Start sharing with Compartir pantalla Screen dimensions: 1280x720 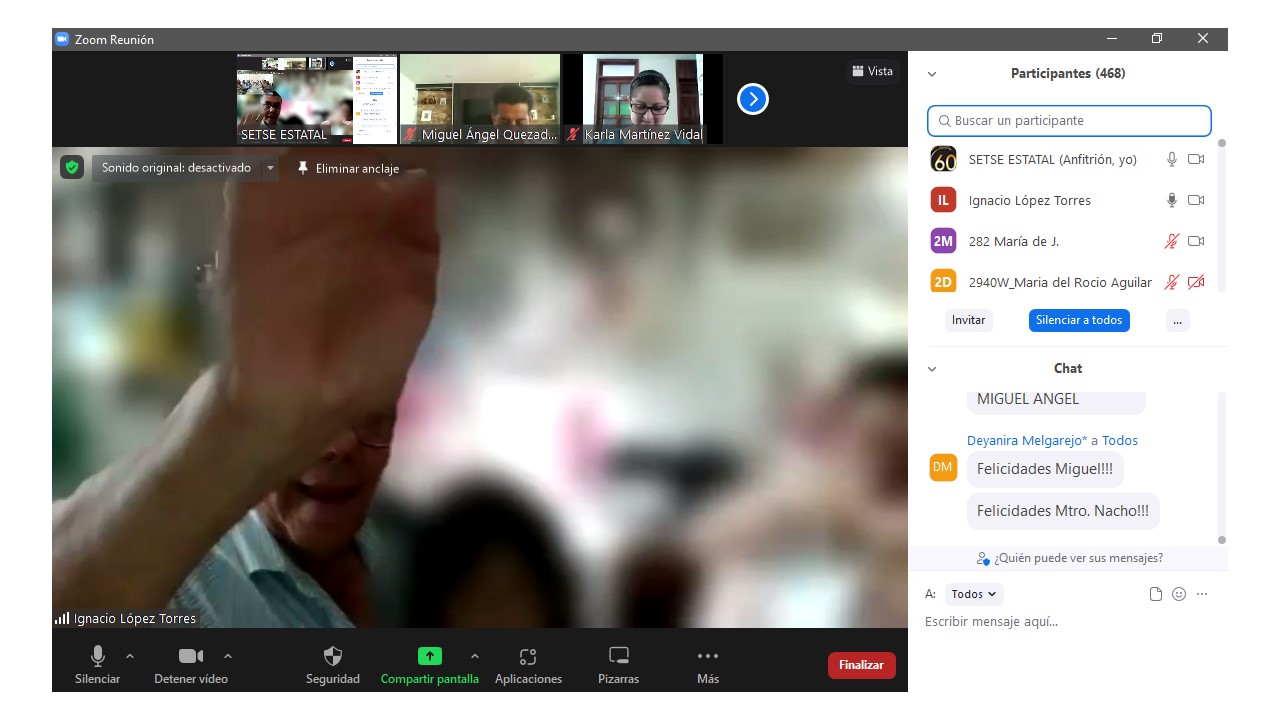429,665
